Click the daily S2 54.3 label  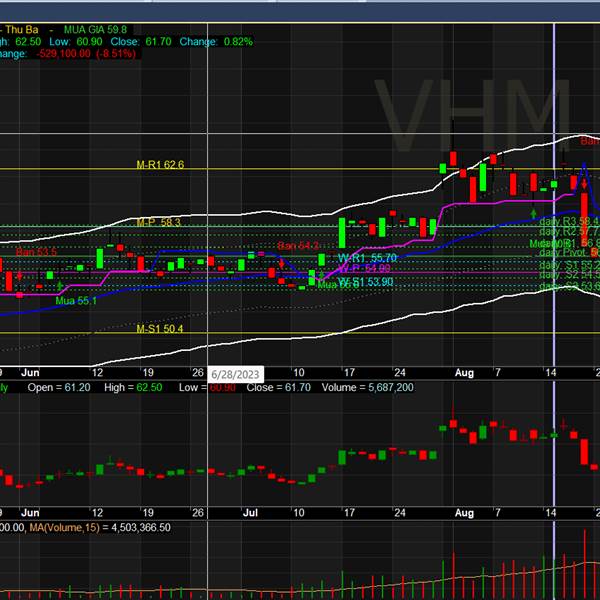pos(569,274)
